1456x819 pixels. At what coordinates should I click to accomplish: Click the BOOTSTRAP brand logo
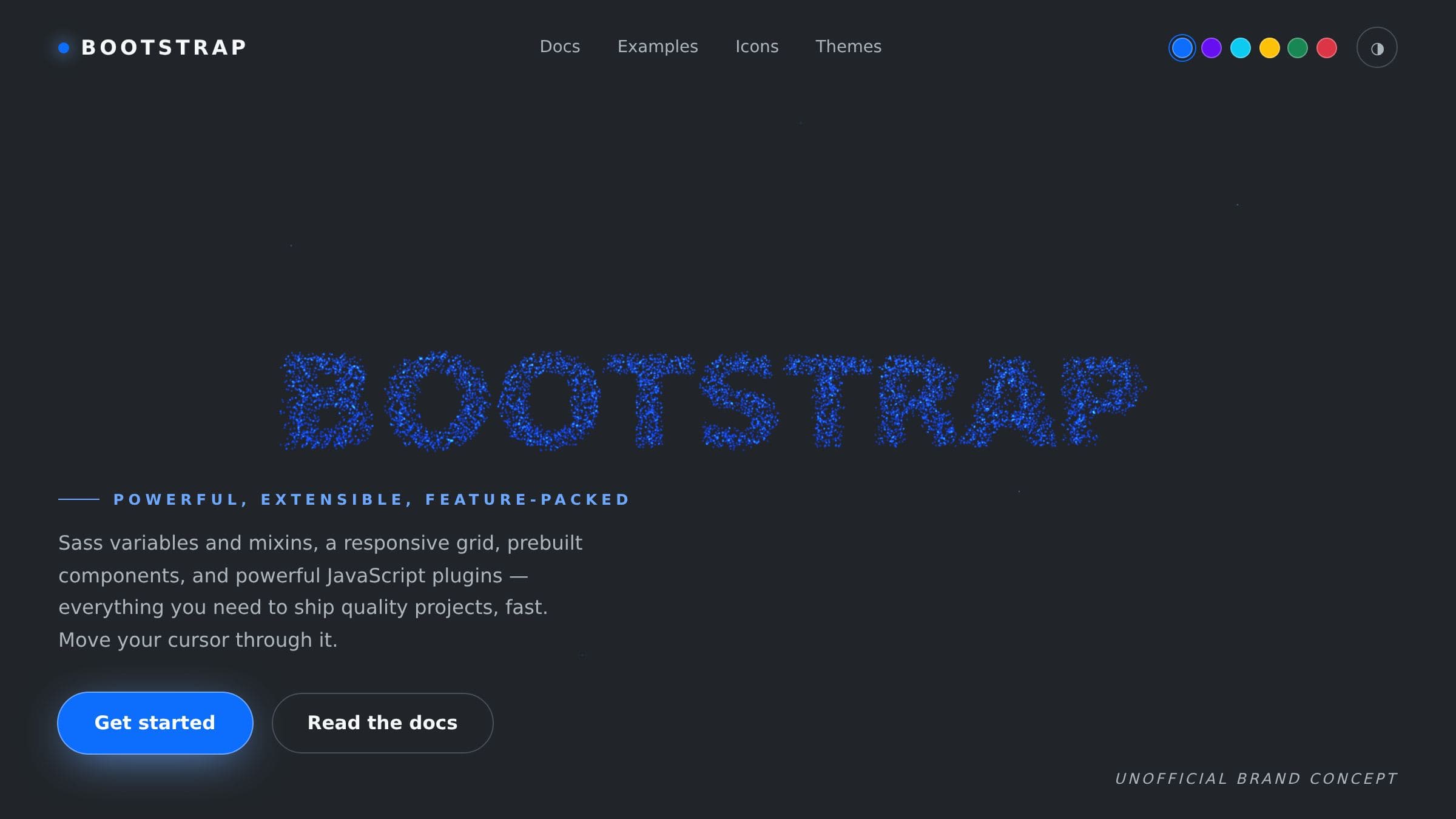click(152, 47)
